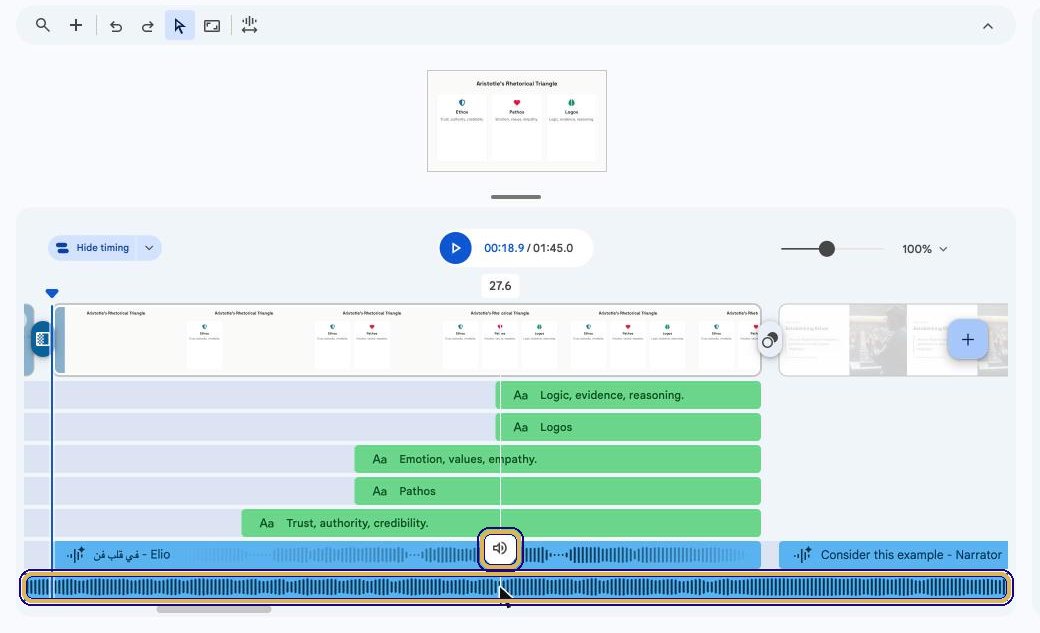Select the "Logic, evidence, reasoning." text clip
The width and height of the screenshot is (1040, 633).
(628, 395)
